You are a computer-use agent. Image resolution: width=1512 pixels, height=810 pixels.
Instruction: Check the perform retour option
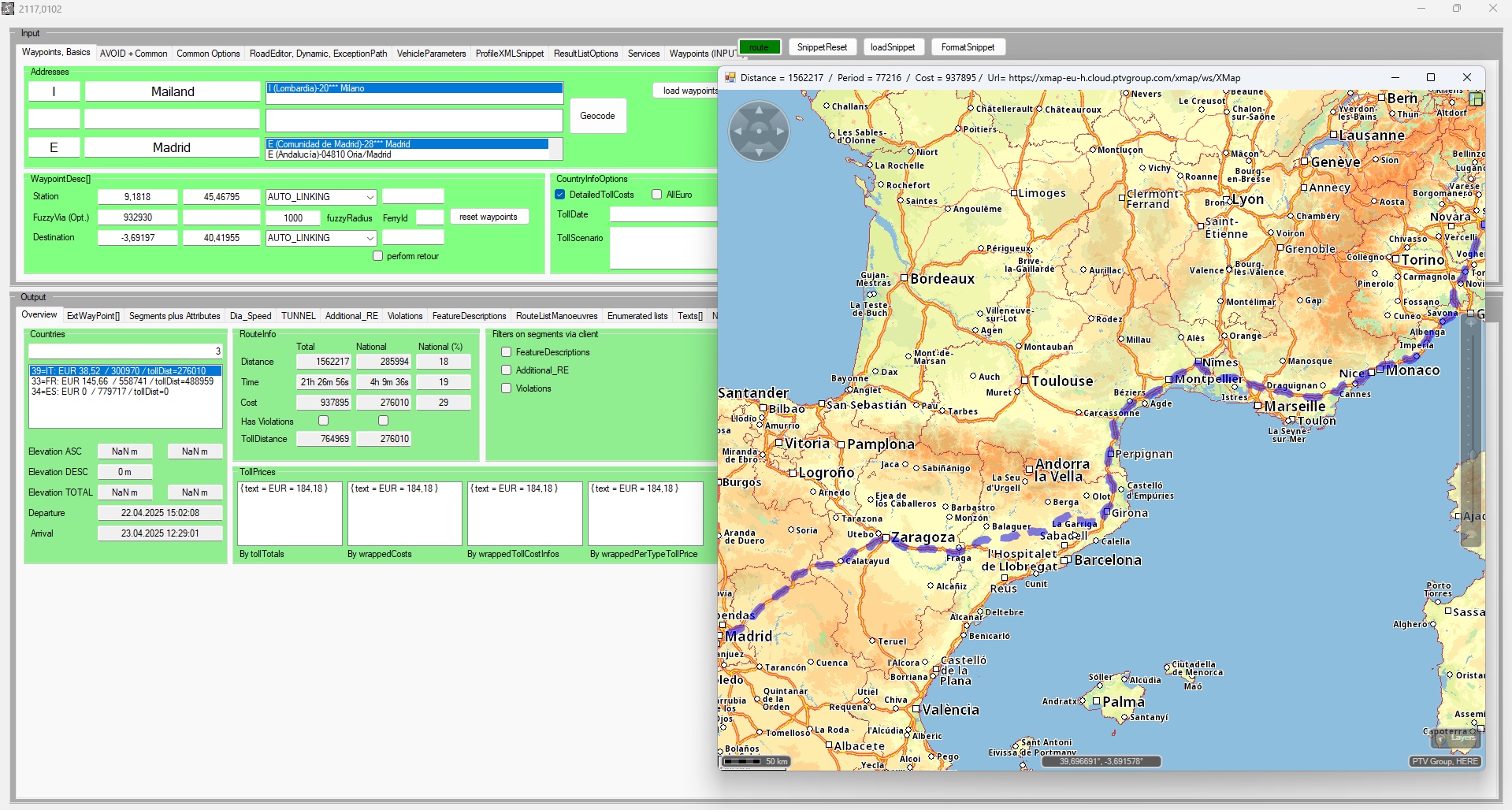coord(378,256)
